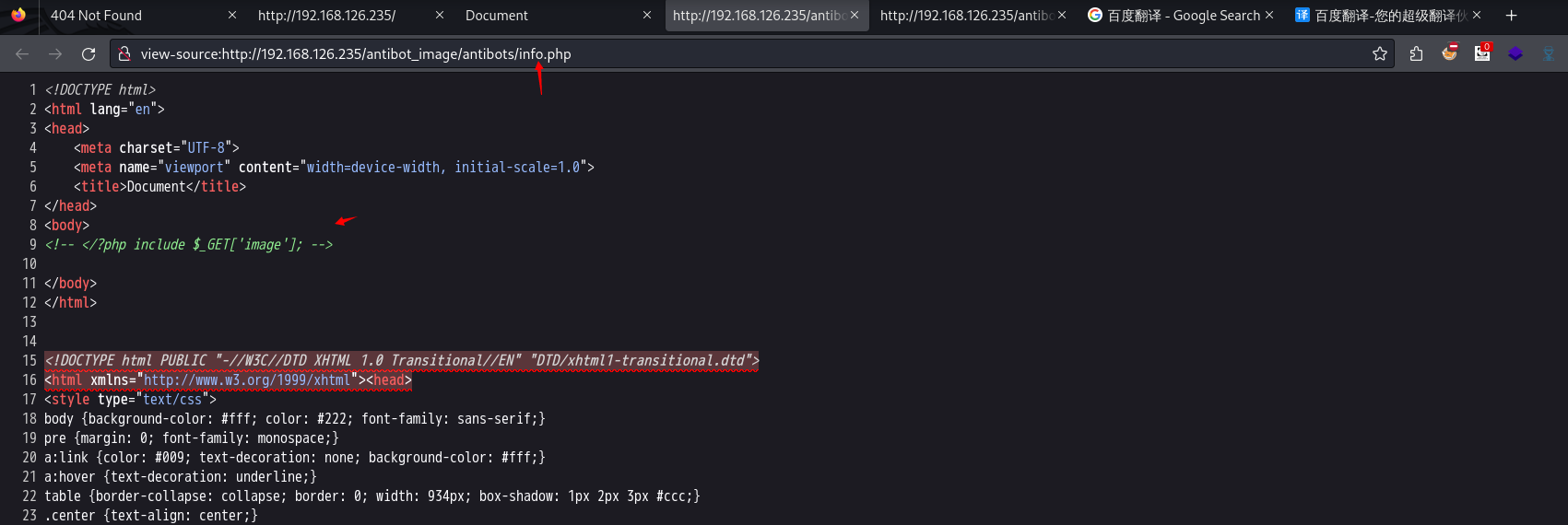Click the PHP include $_GET['image'] comment line

189,245
